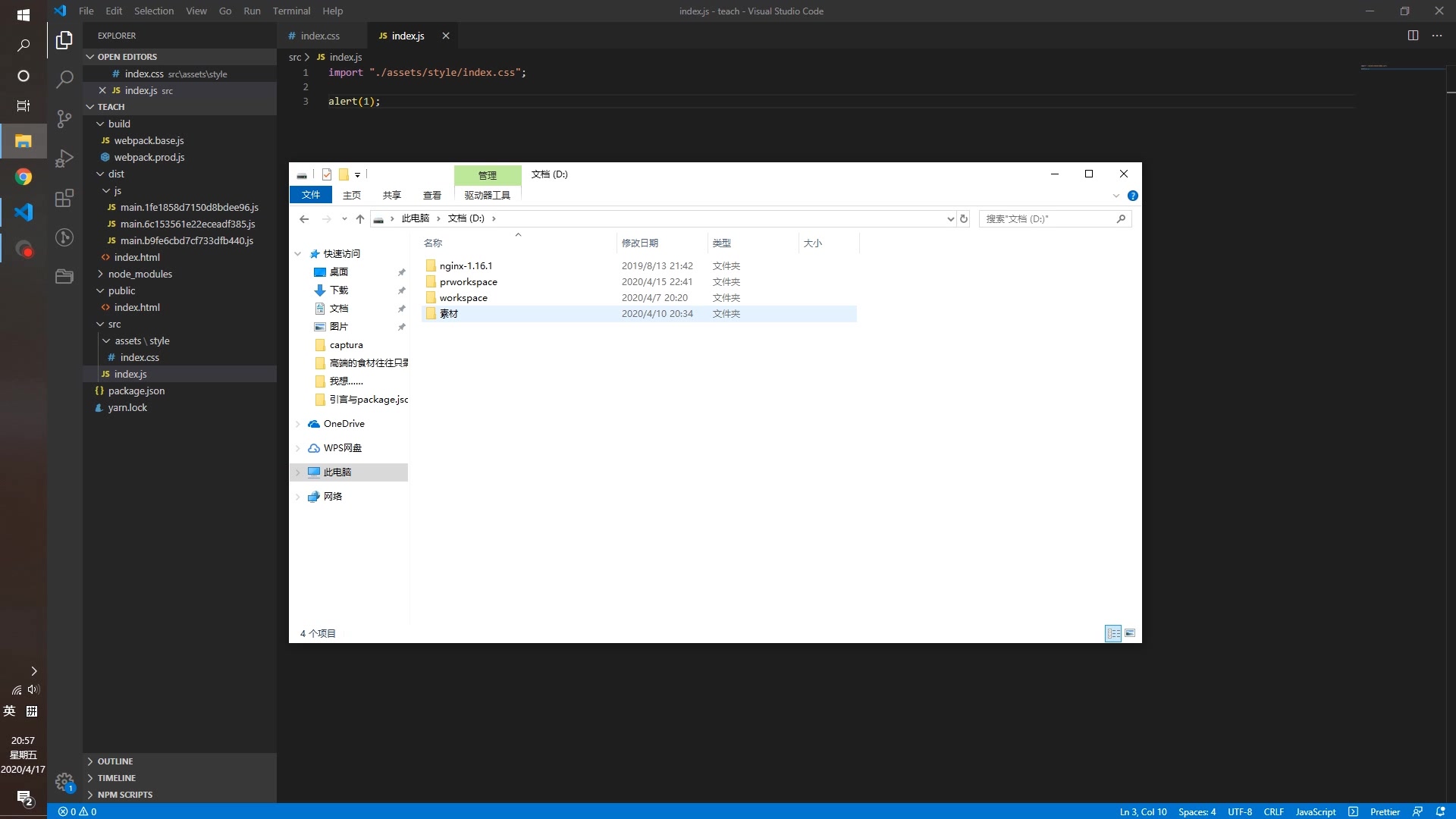
Task: Open the 主页 ribbon tab
Action: (x=352, y=196)
